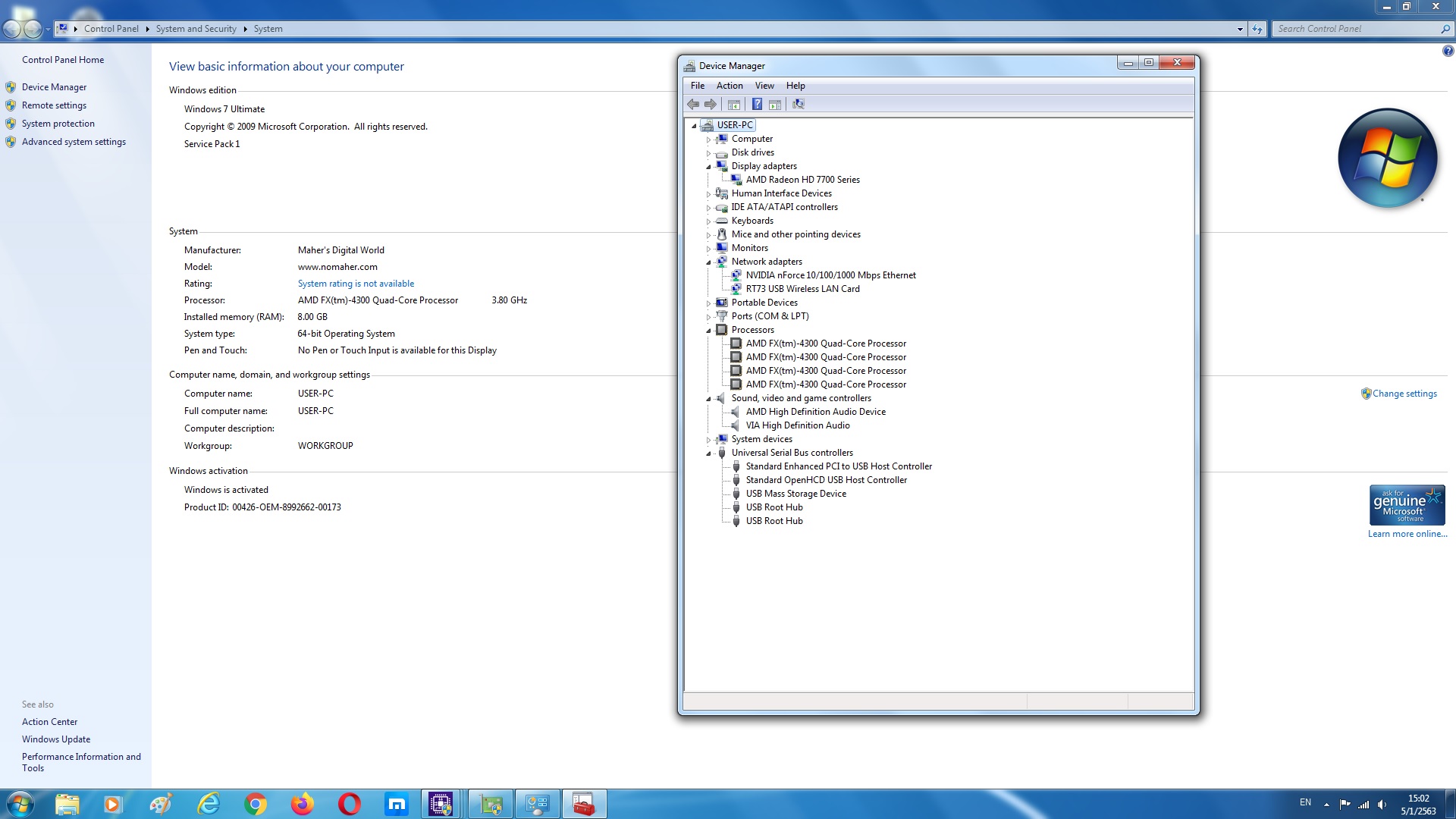Toggle the console tree pane in Device Manager
1456x819 pixels.
[734, 105]
